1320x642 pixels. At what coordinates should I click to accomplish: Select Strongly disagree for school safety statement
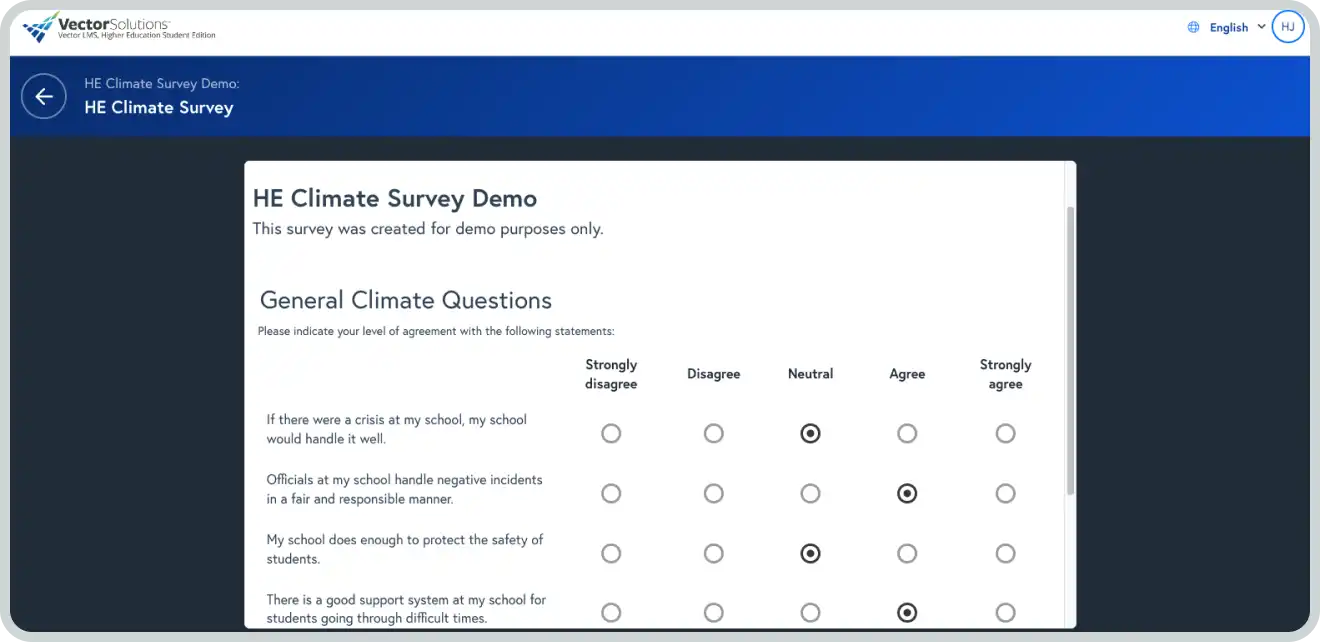point(611,553)
